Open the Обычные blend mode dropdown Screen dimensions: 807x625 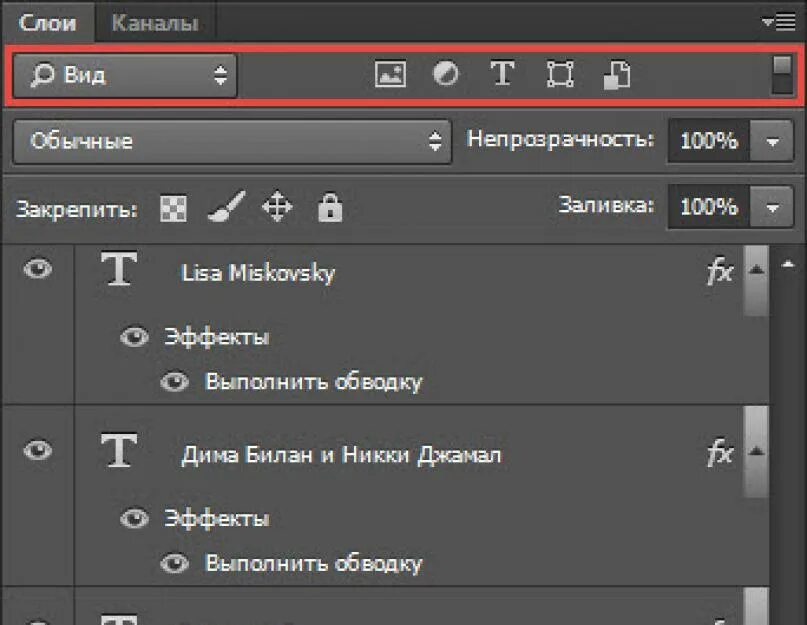coord(232,141)
